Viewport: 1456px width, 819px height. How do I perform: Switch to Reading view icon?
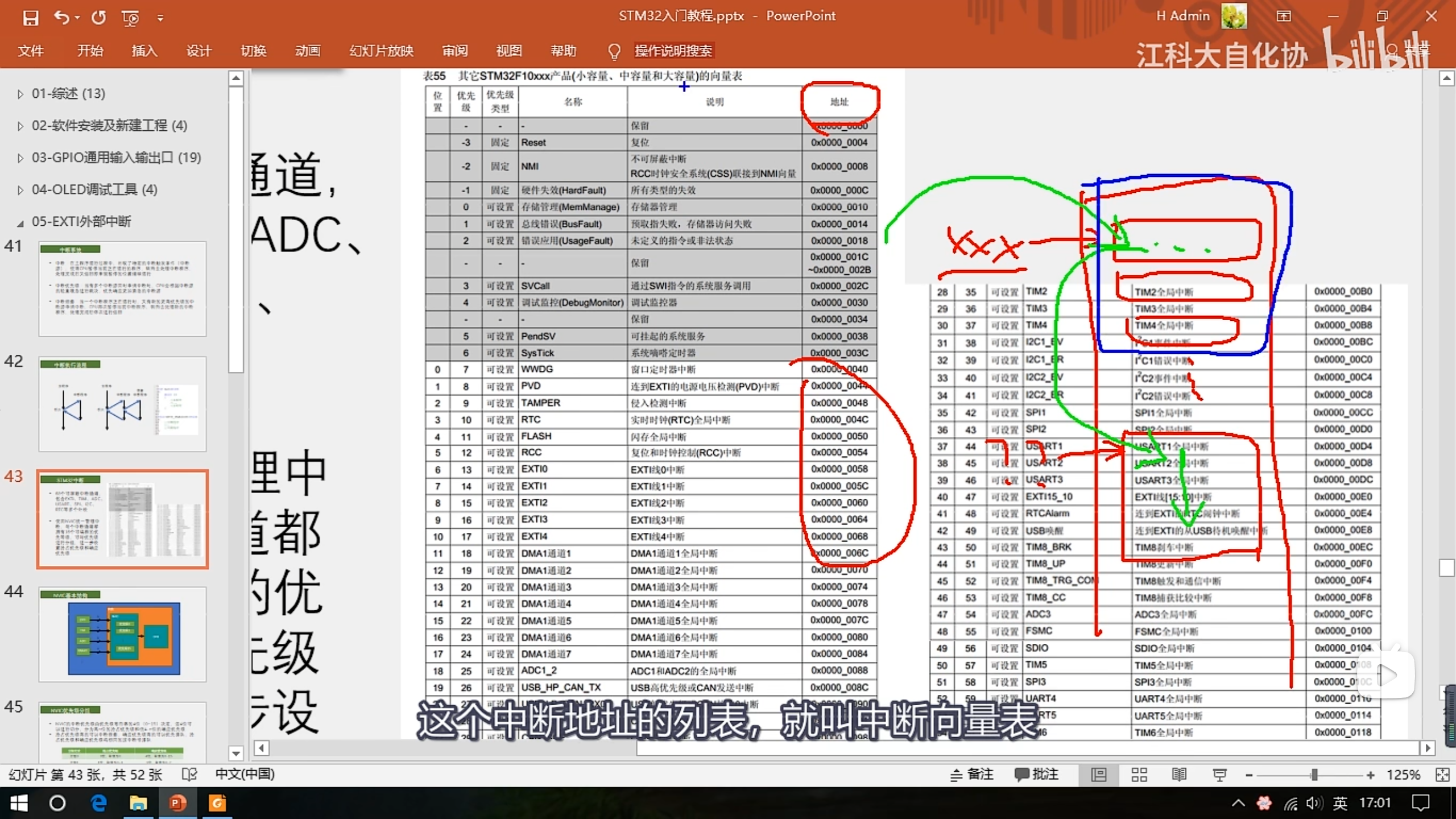[1179, 775]
